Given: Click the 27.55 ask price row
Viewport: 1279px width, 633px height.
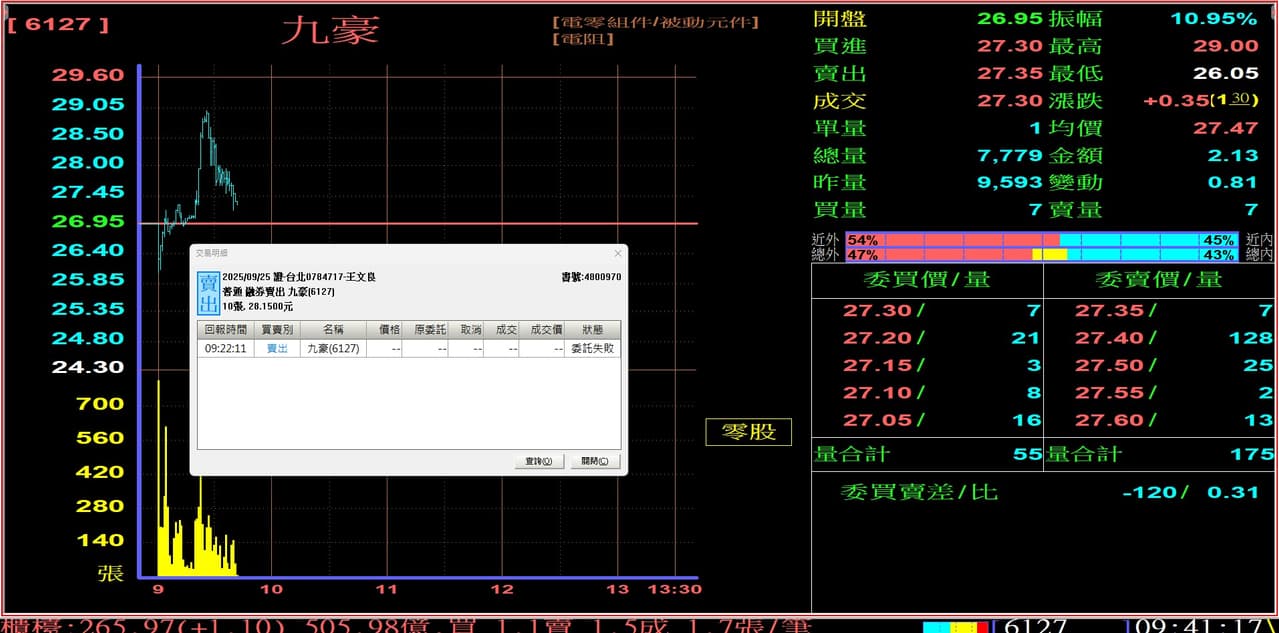Looking at the screenshot, I should point(1109,393).
